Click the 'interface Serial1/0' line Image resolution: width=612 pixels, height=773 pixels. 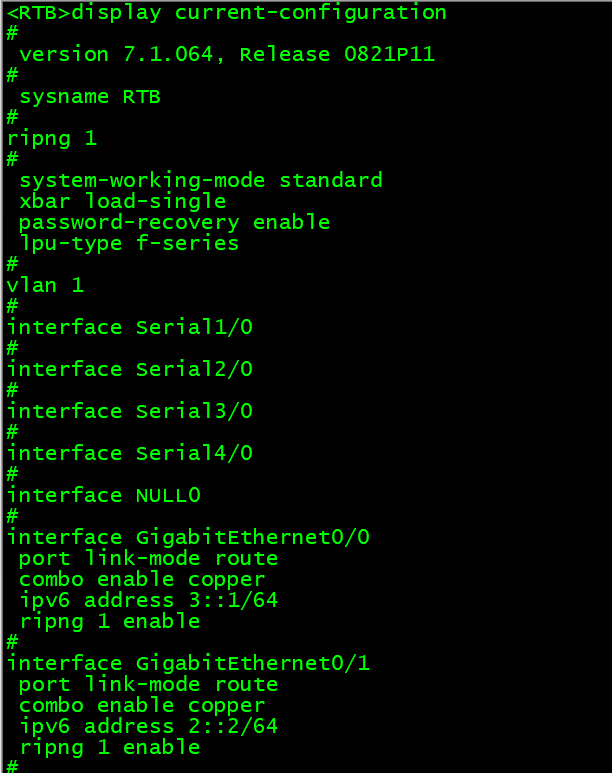(x=130, y=328)
